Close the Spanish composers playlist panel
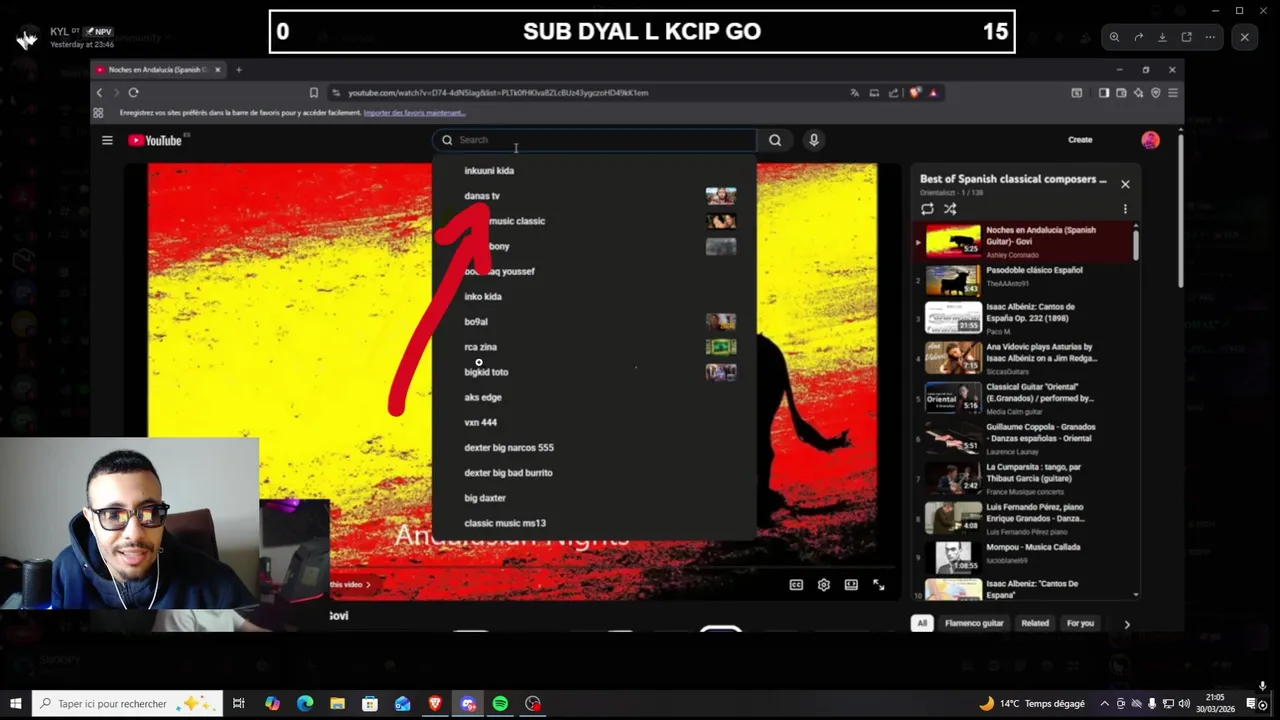The height and width of the screenshot is (720, 1280). (x=1125, y=184)
